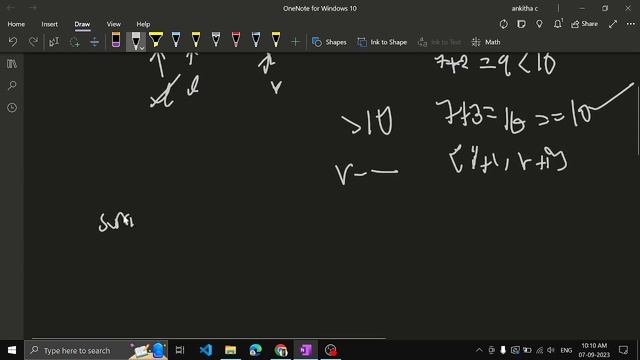640x360 pixels.
Task: Switch to the View tab
Action: [113, 24]
